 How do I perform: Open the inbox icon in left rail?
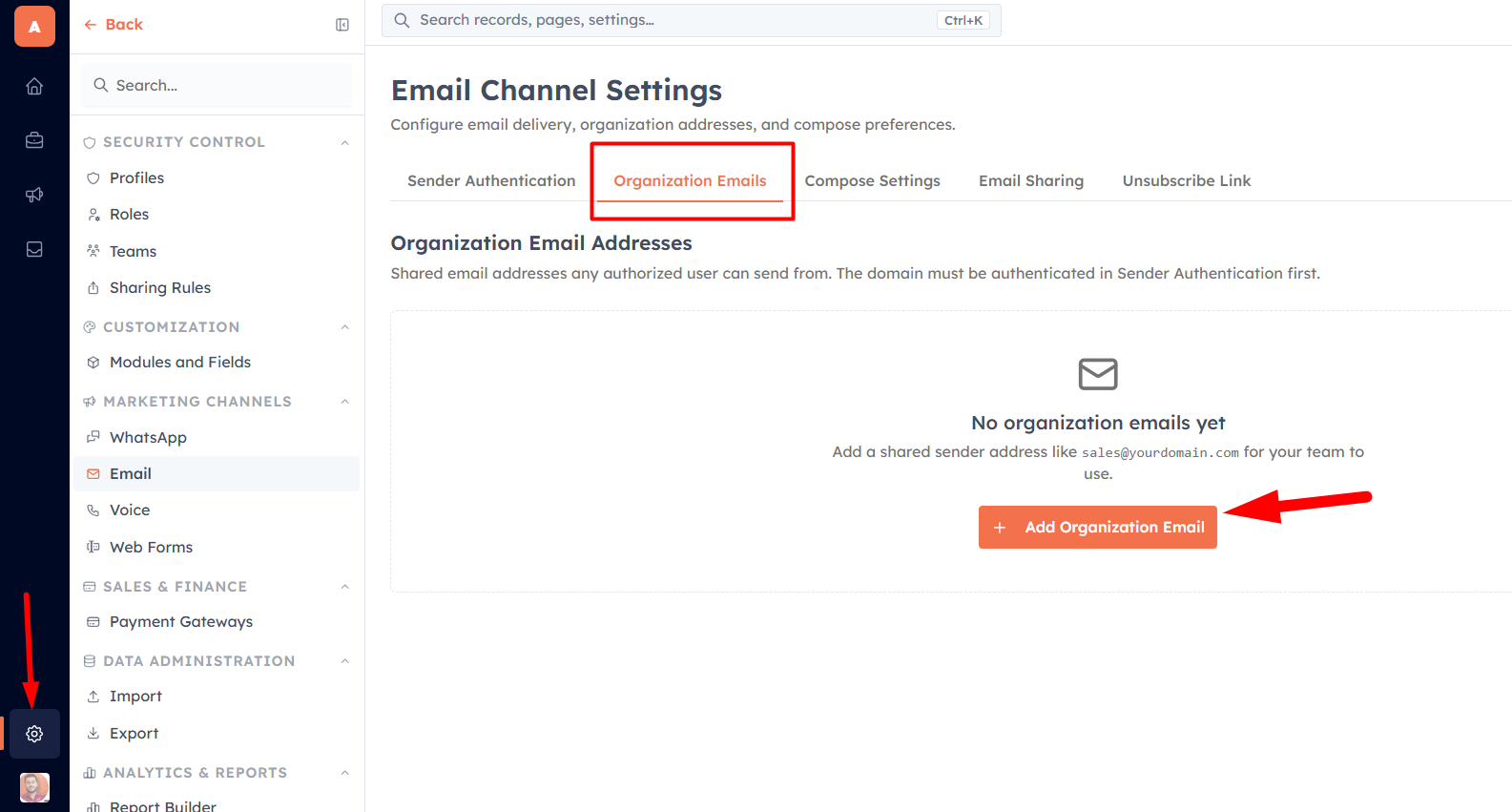pos(34,249)
